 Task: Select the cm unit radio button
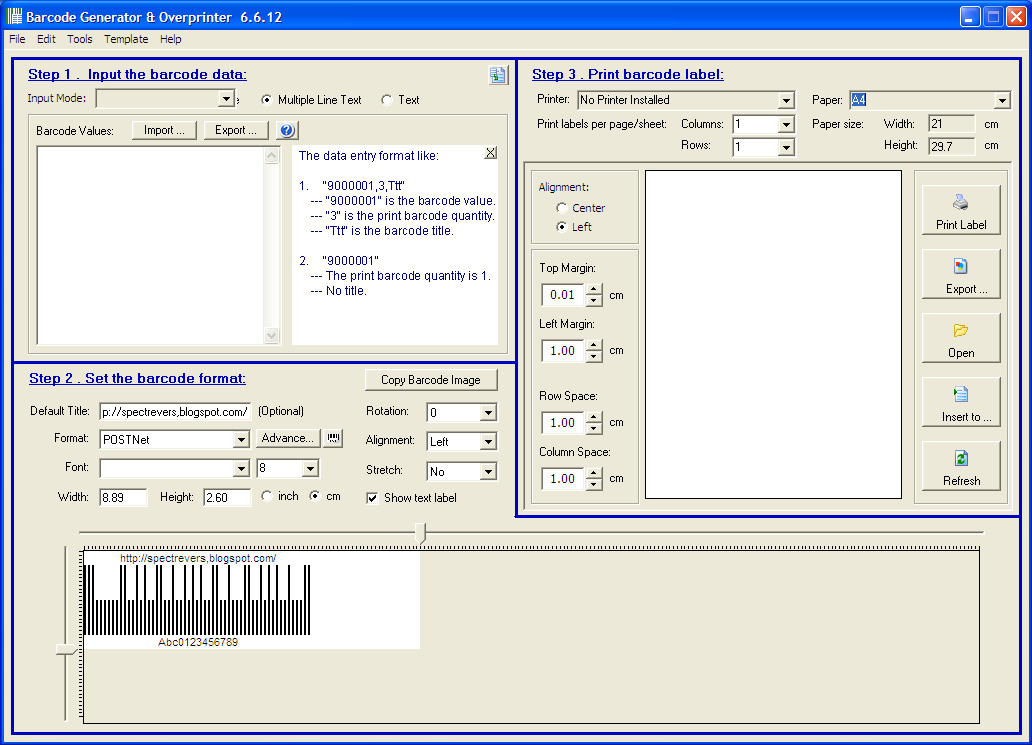(x=315, y=496)
